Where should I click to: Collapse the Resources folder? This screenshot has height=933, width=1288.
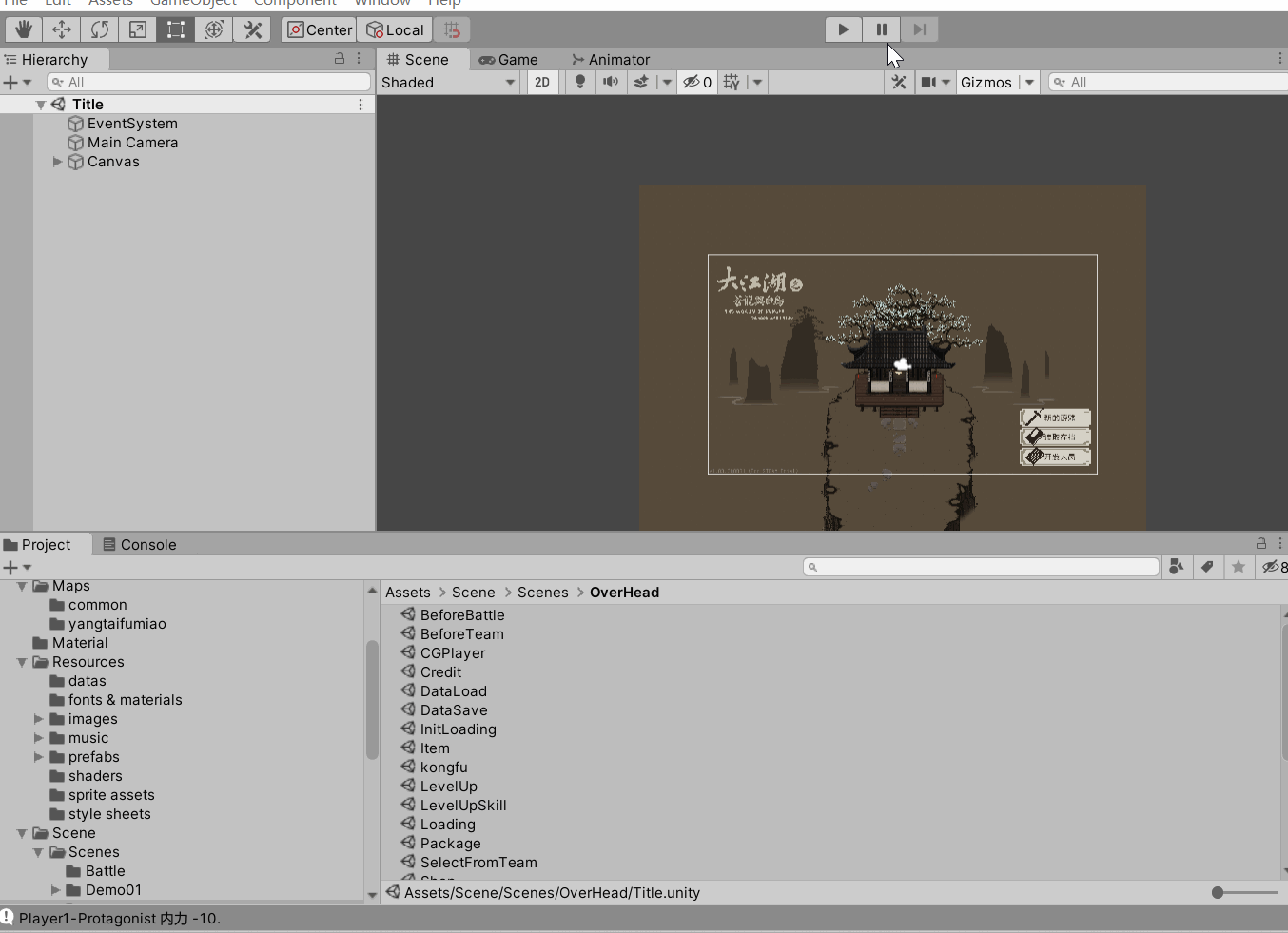click(22, 662)
